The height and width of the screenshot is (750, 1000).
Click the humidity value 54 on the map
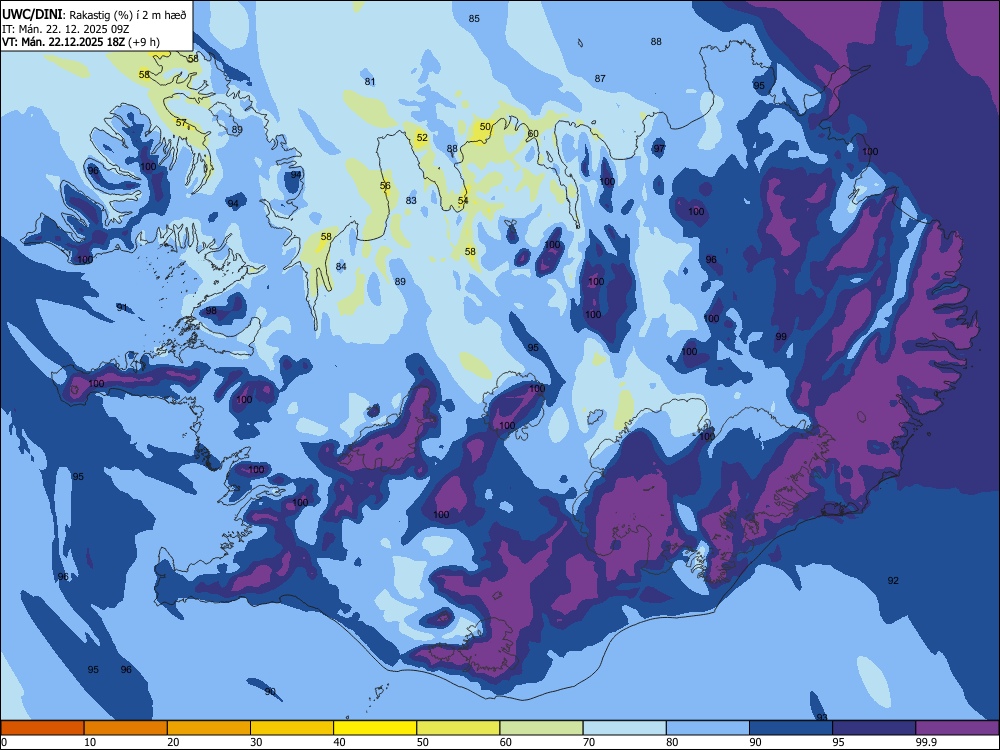coord(463,200)
